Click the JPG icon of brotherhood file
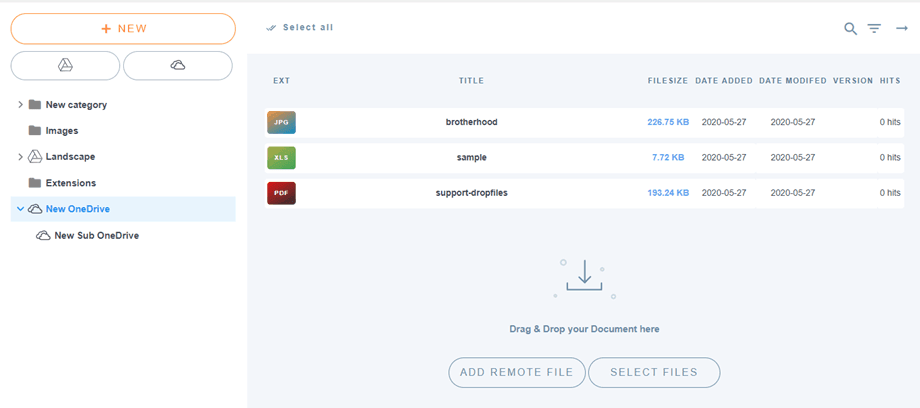Viewport: 920px width, 408px height. (281, 122)
